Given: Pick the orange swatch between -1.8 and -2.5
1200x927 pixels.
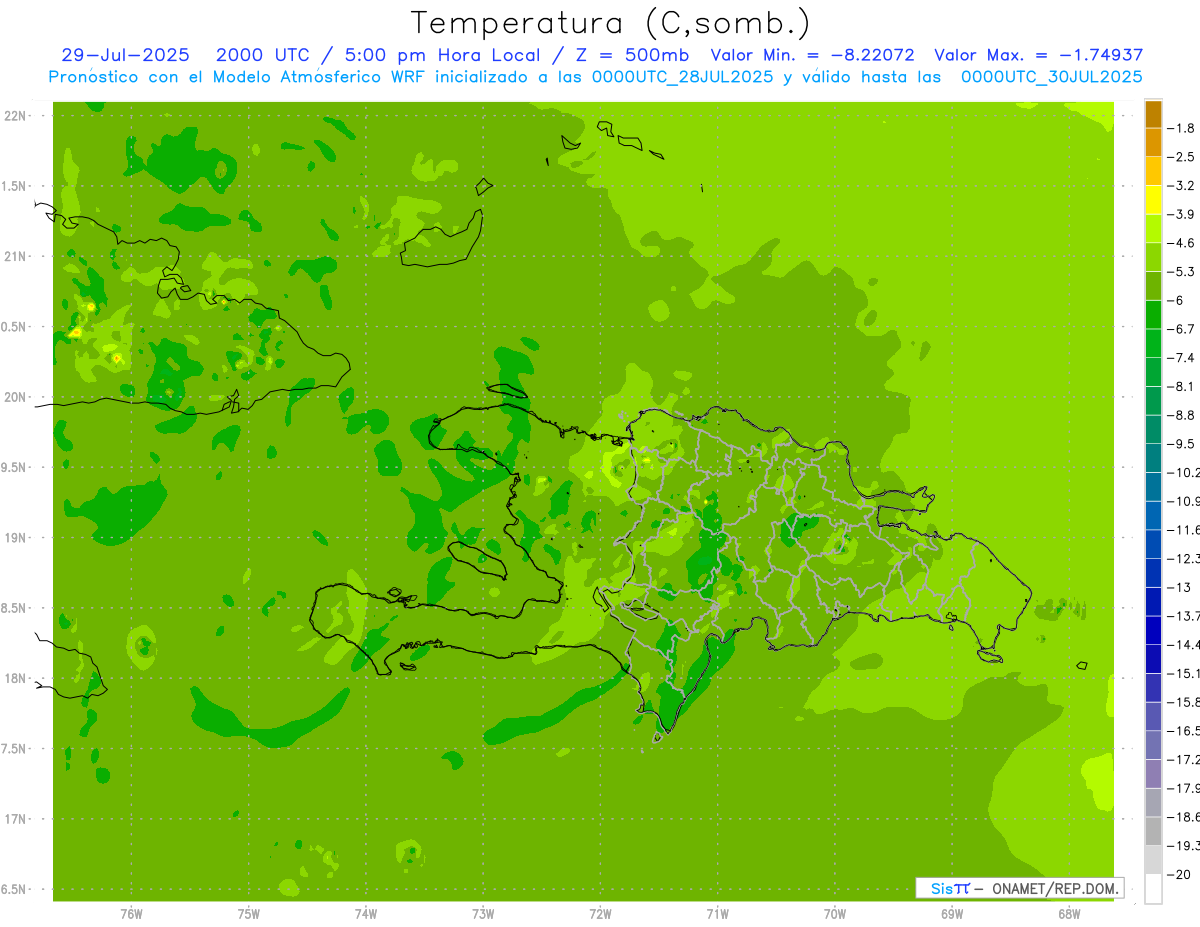Looking at the screenshot, I should pos(1153,142).
